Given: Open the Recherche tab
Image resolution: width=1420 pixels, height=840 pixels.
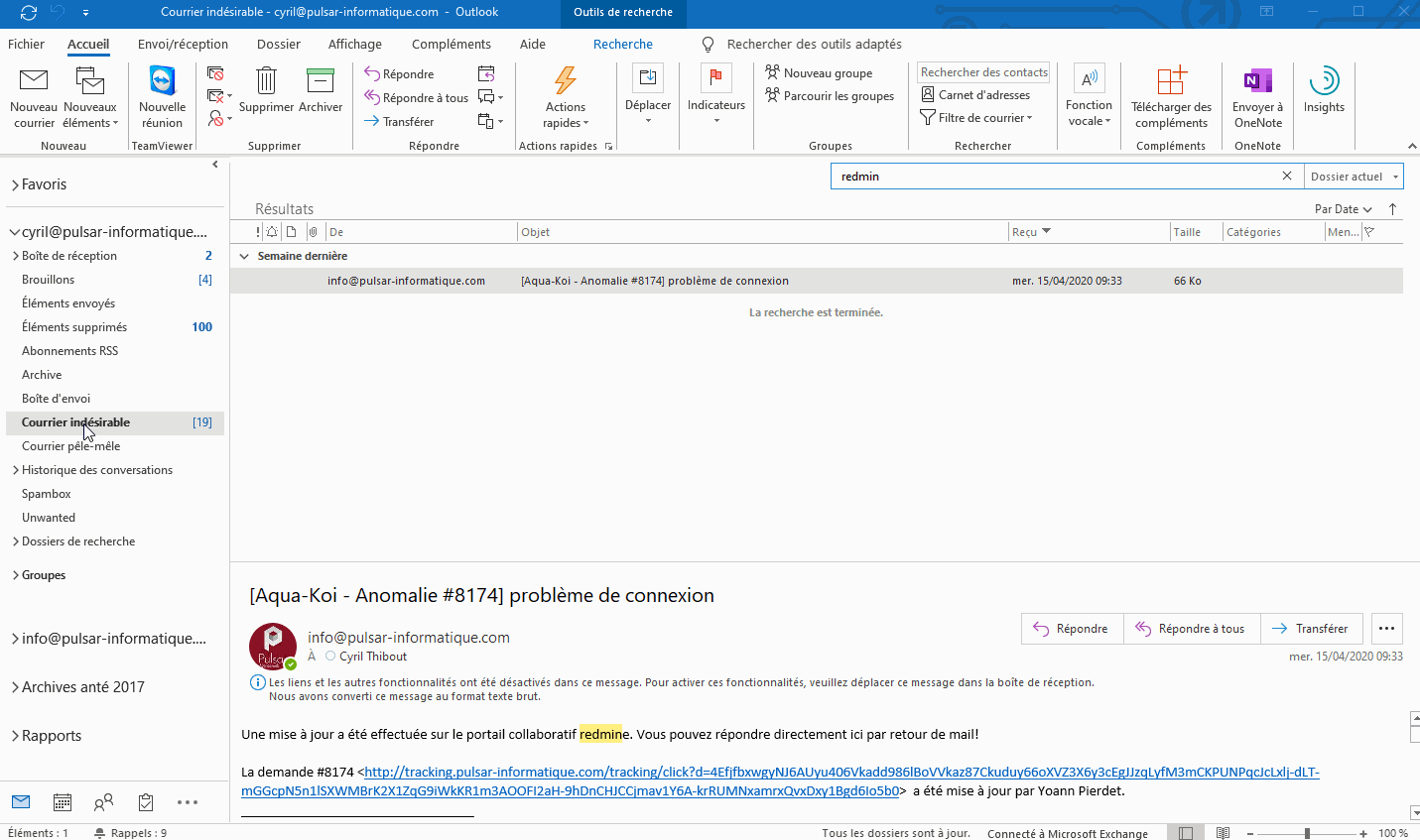Looking at the screenshot, I should 623,44.
